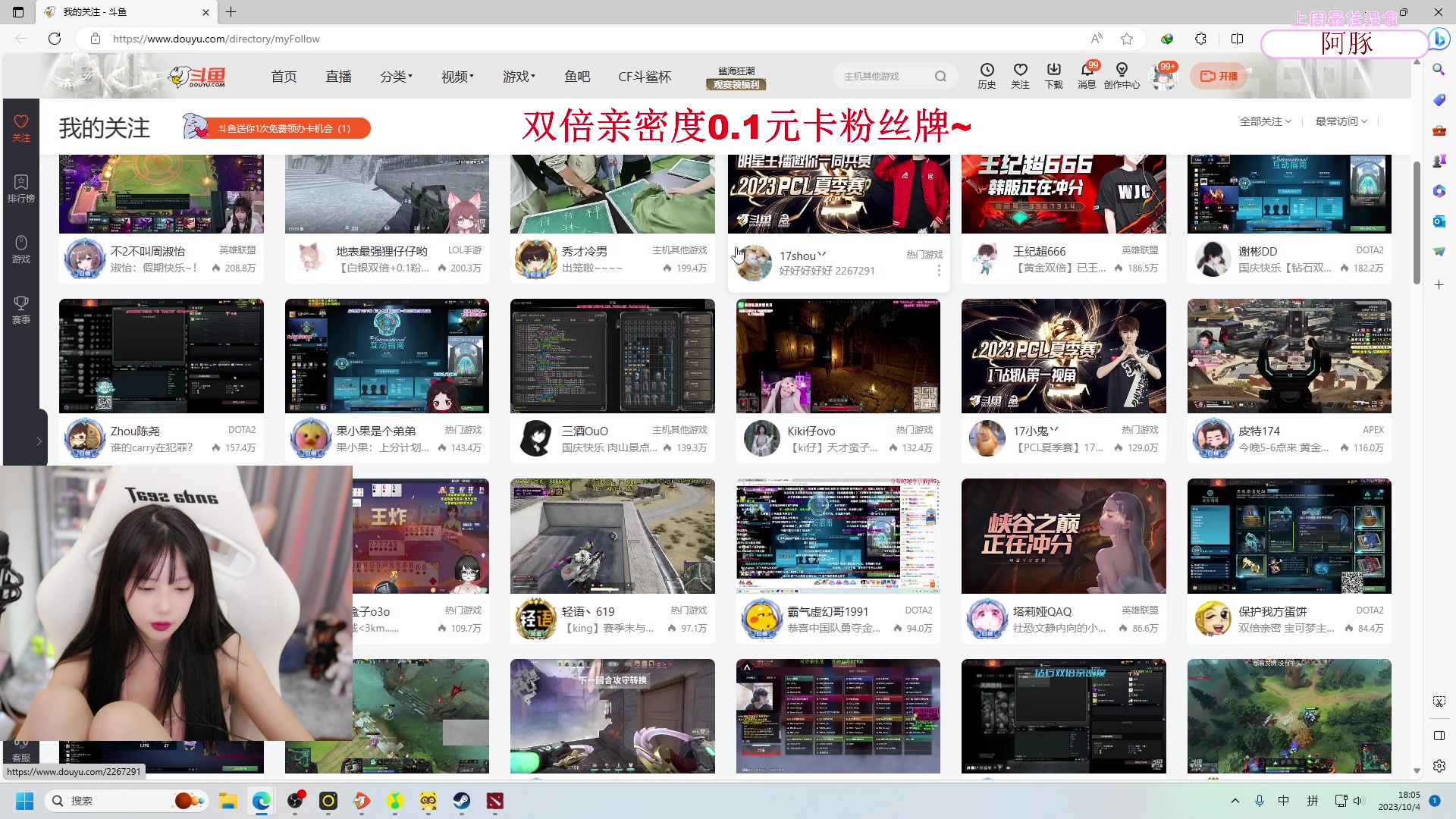The height and width of the screenshot is (819, 1456).
Task: Expand the left sidebar arrow
Action: point(39,441)
